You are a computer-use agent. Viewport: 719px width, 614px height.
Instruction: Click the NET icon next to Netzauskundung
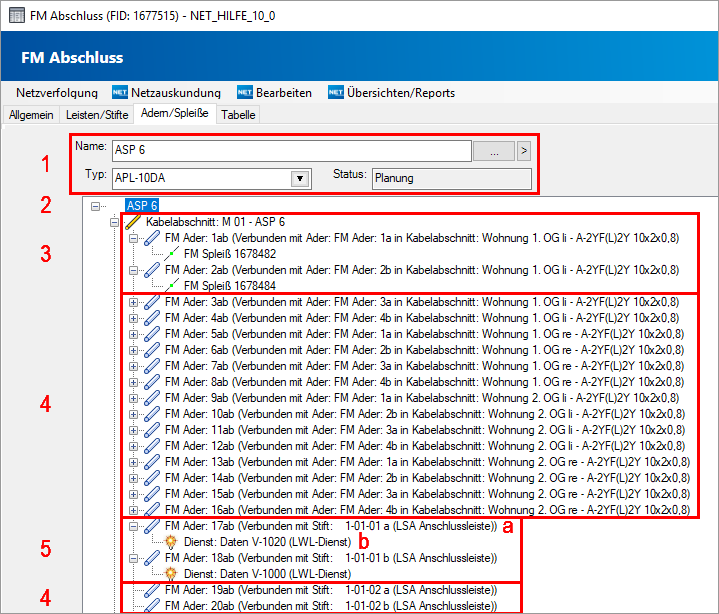pos(121,93)
